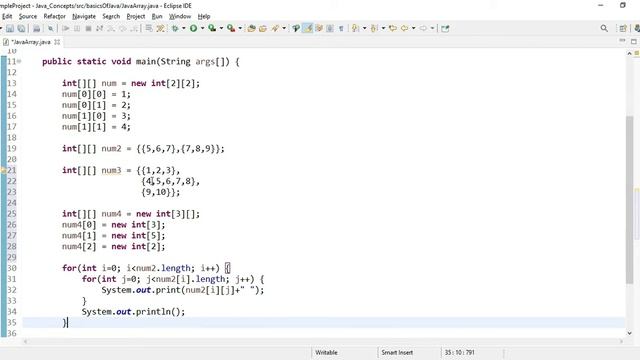Collapse the main method fold marker
Viewport: 640px width, 360px height.
point(19,62)
